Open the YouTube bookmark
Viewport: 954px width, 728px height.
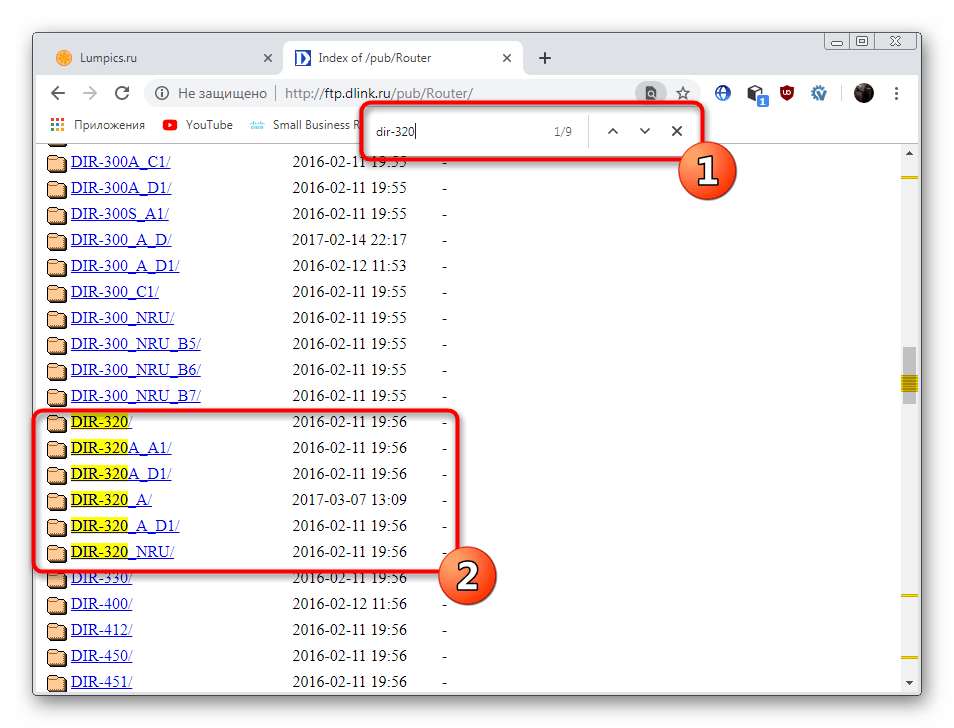(x=198, y=125)
